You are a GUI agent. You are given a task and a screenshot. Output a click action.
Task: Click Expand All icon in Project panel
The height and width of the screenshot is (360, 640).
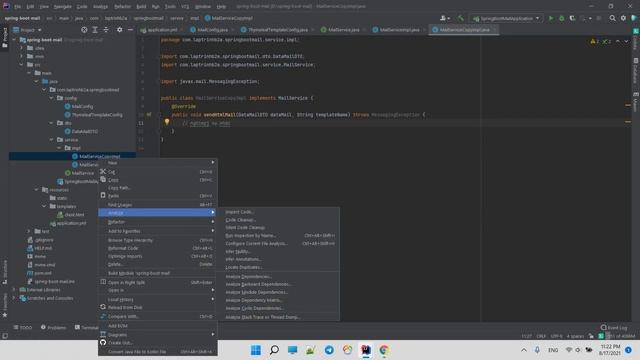(95, 30)
